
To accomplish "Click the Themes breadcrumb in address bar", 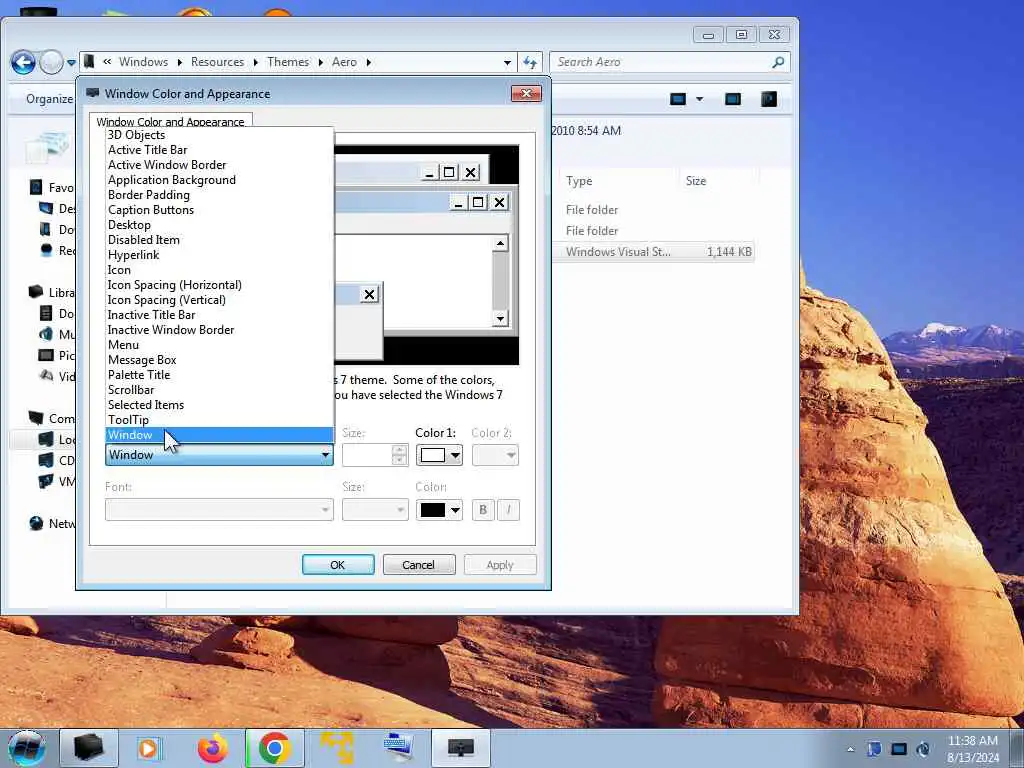I will click(x=288, y=62).
